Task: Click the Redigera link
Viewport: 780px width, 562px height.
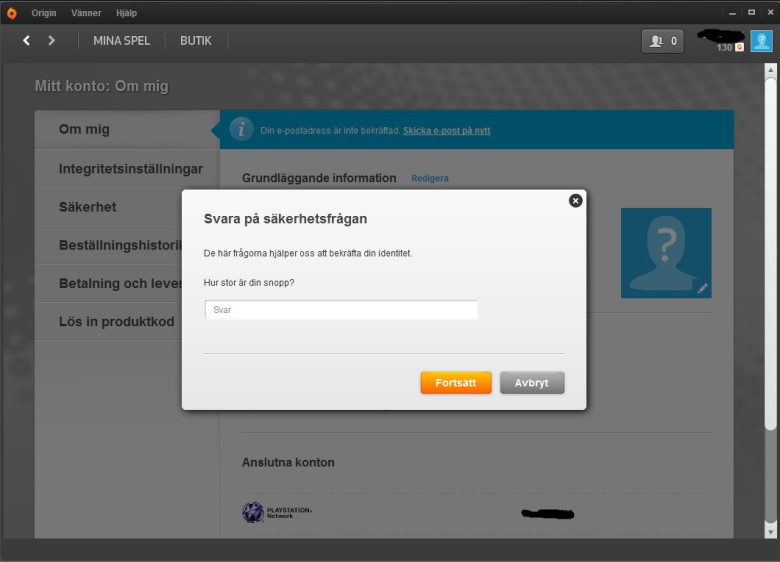Action: [x=430, y=178]
